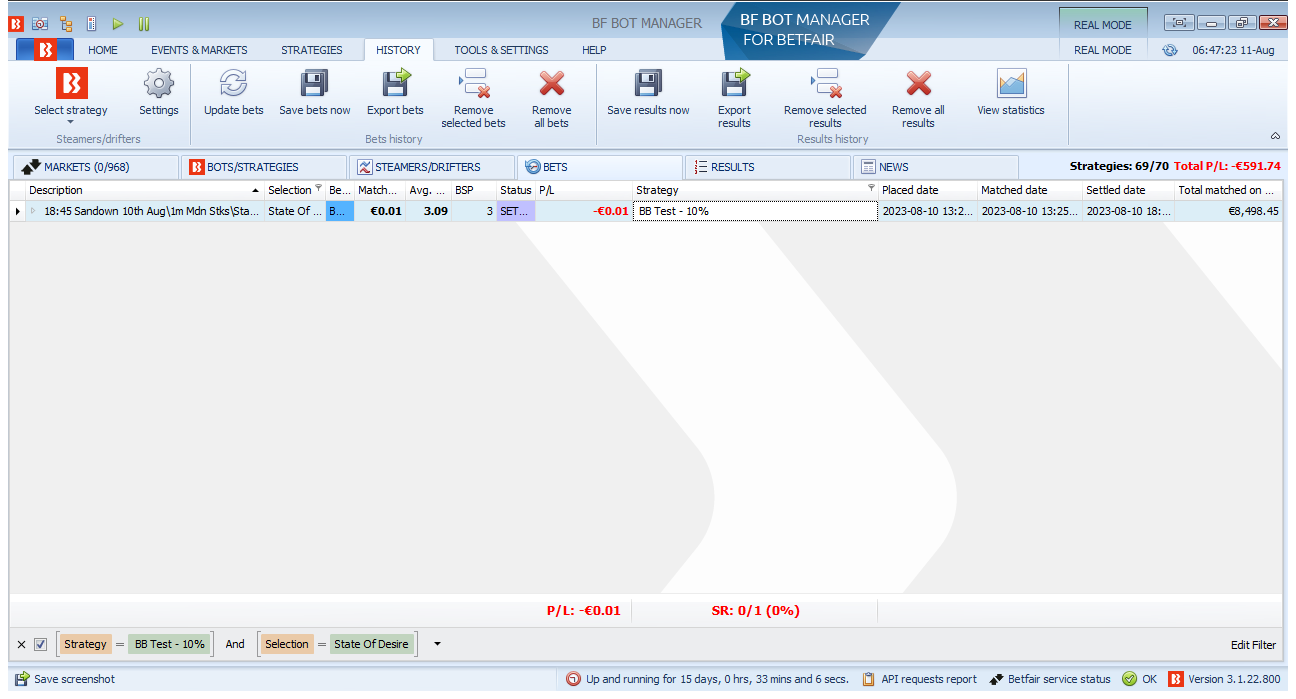Open the Selection column filter icon

[x=319, y=188]
